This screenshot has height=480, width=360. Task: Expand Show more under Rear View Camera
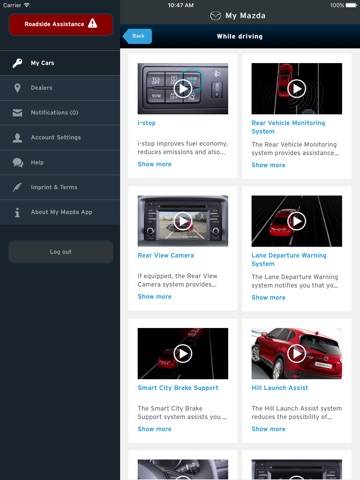pos(154,296)
